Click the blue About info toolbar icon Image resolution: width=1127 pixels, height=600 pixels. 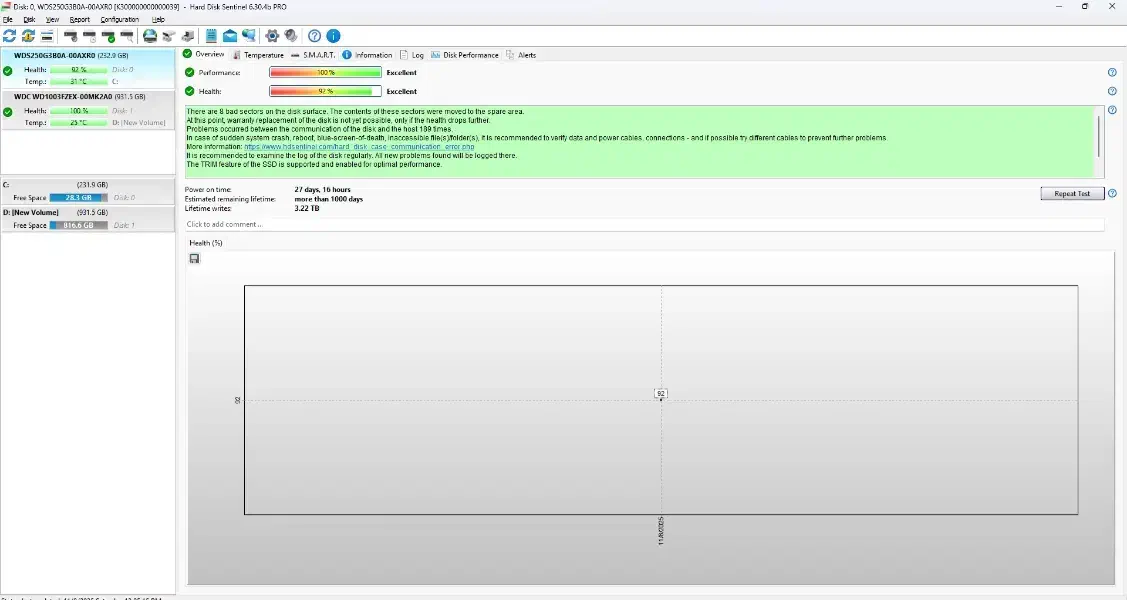(334, 36)
